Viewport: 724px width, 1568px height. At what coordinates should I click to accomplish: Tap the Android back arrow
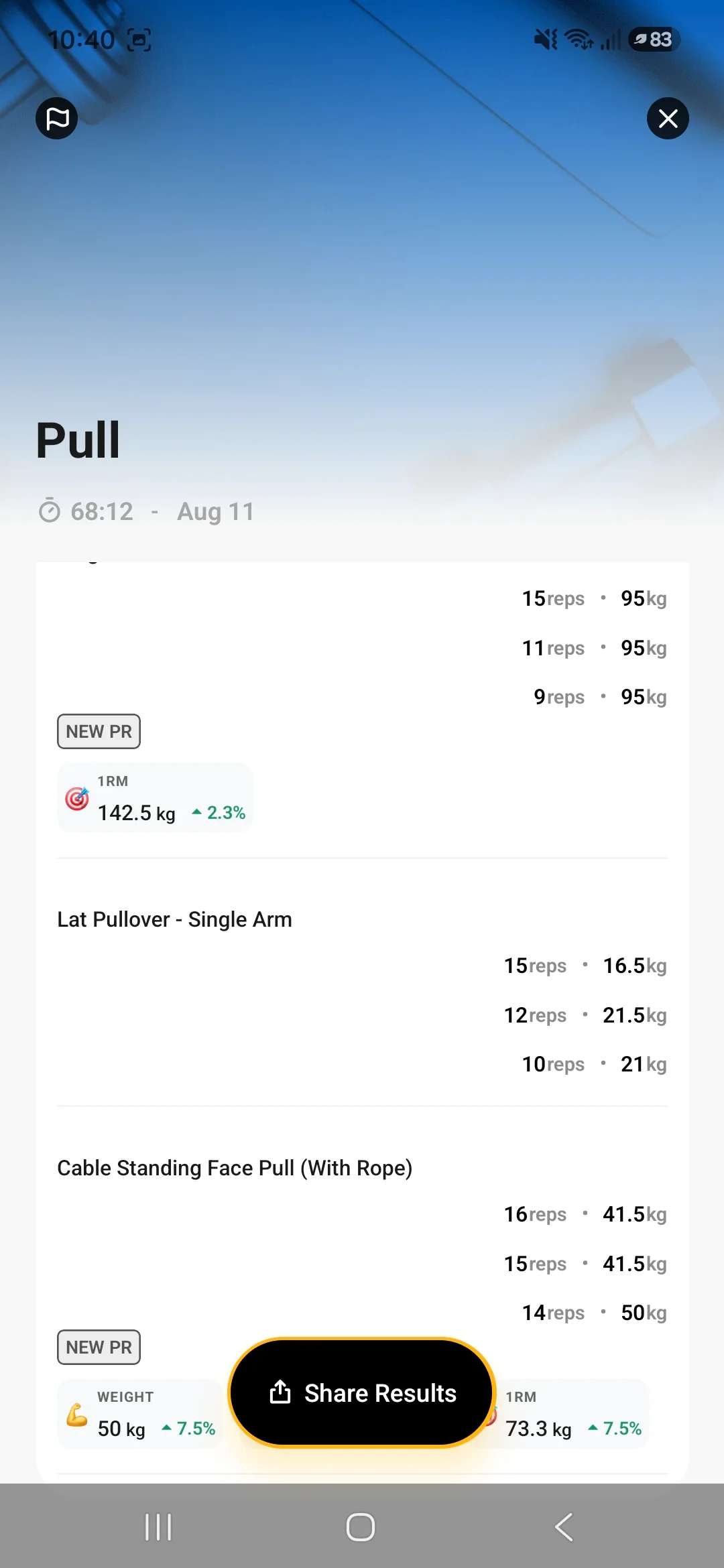[564, 1527]
